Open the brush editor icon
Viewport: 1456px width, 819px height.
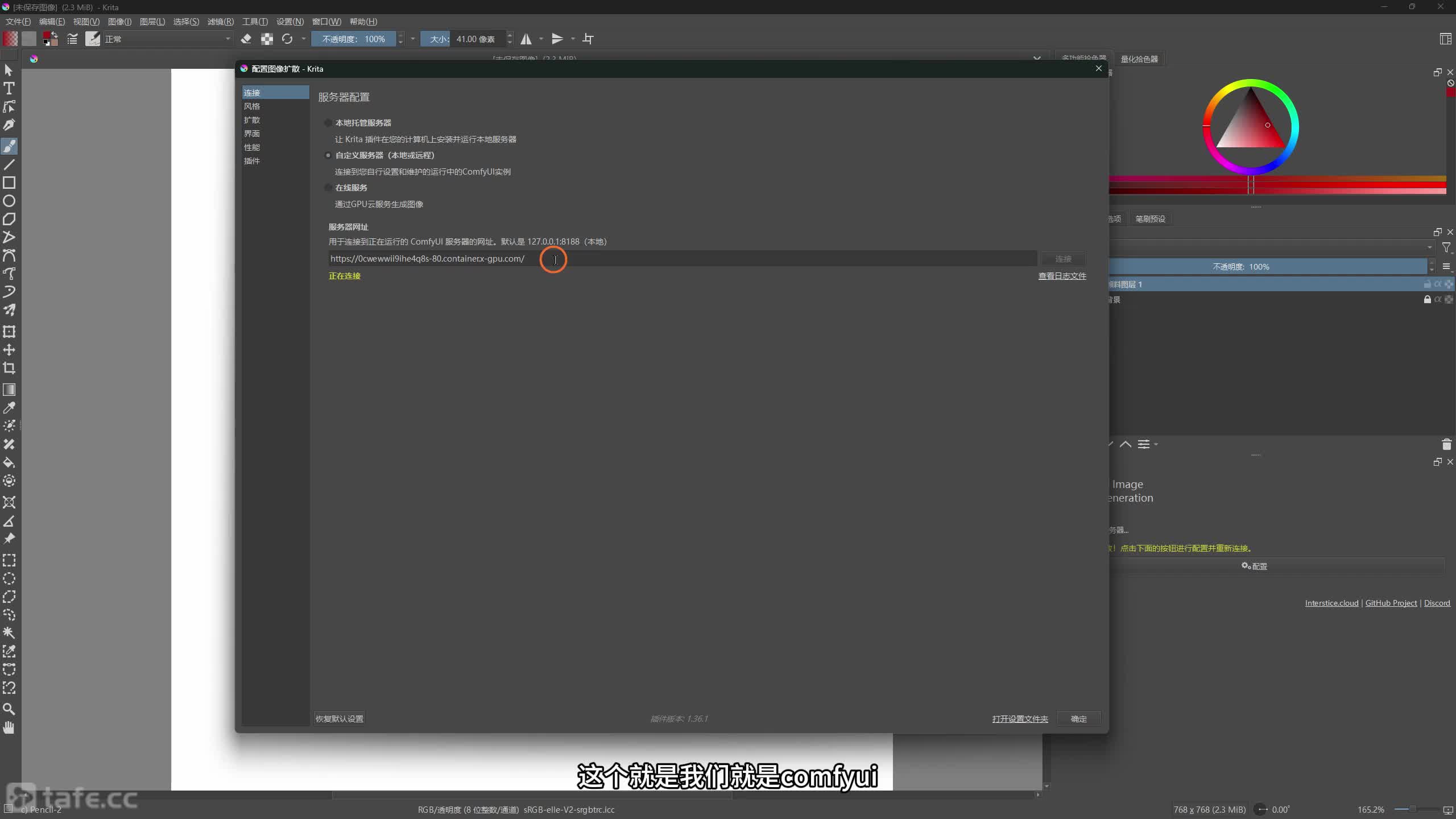[72, 39]
